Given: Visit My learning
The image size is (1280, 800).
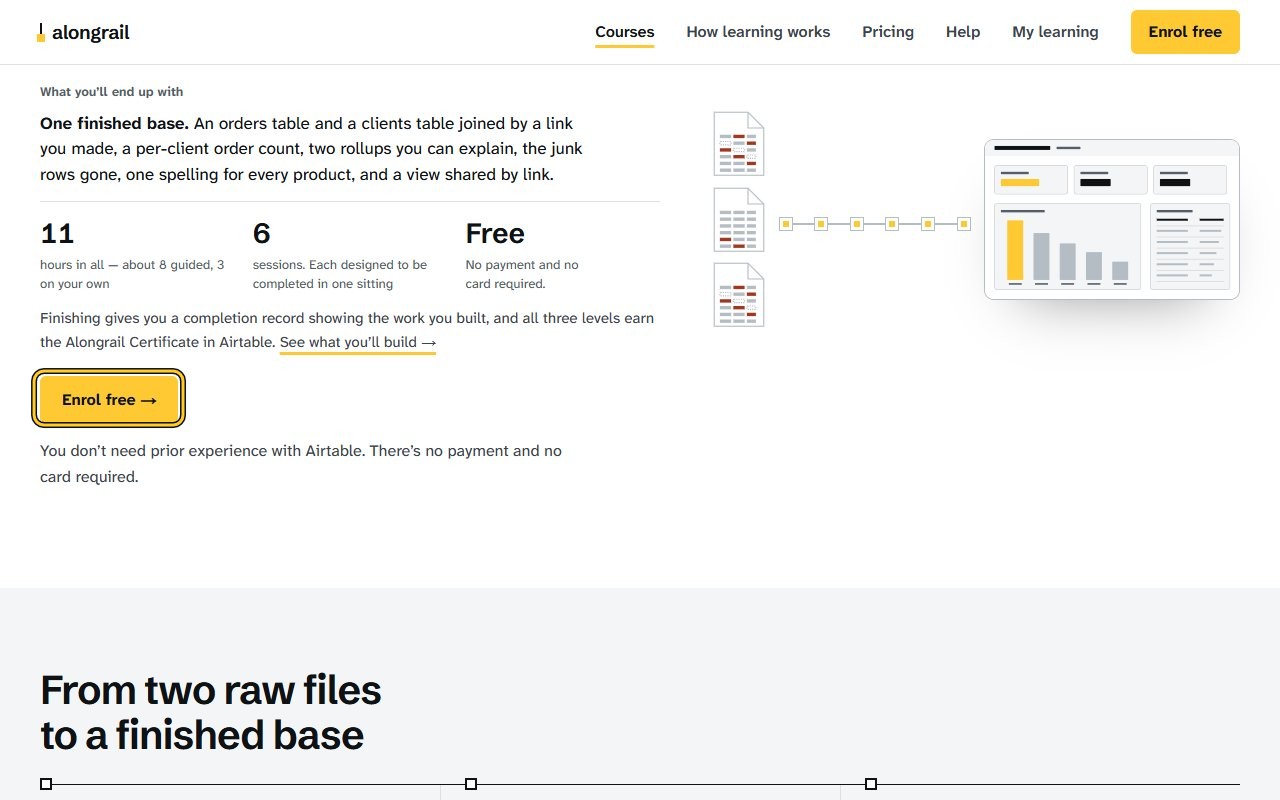Looking at the screenshot, I should pyautogui.click(x=1055, y=32).
